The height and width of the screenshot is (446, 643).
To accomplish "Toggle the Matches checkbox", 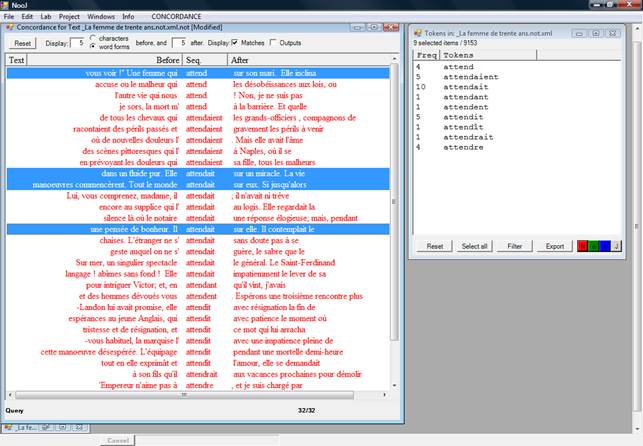I will coord(235,43).
